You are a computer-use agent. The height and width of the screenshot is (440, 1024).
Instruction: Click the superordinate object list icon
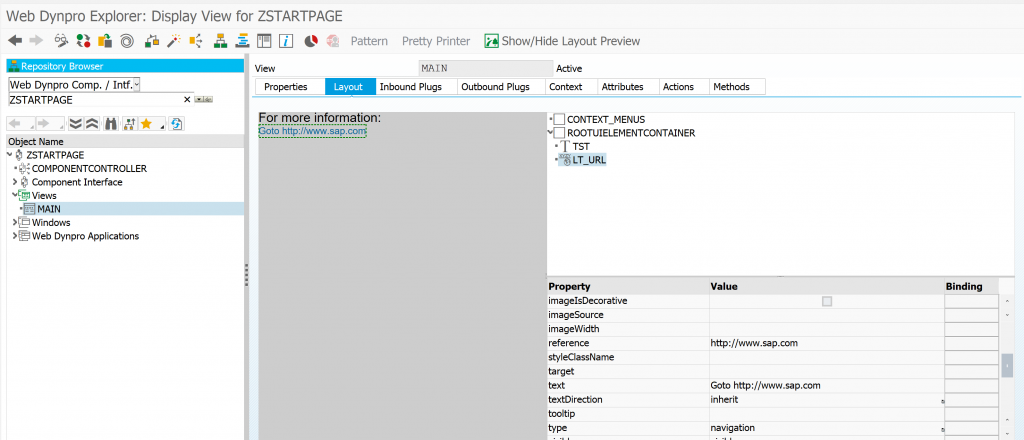(x=129, y=123)
